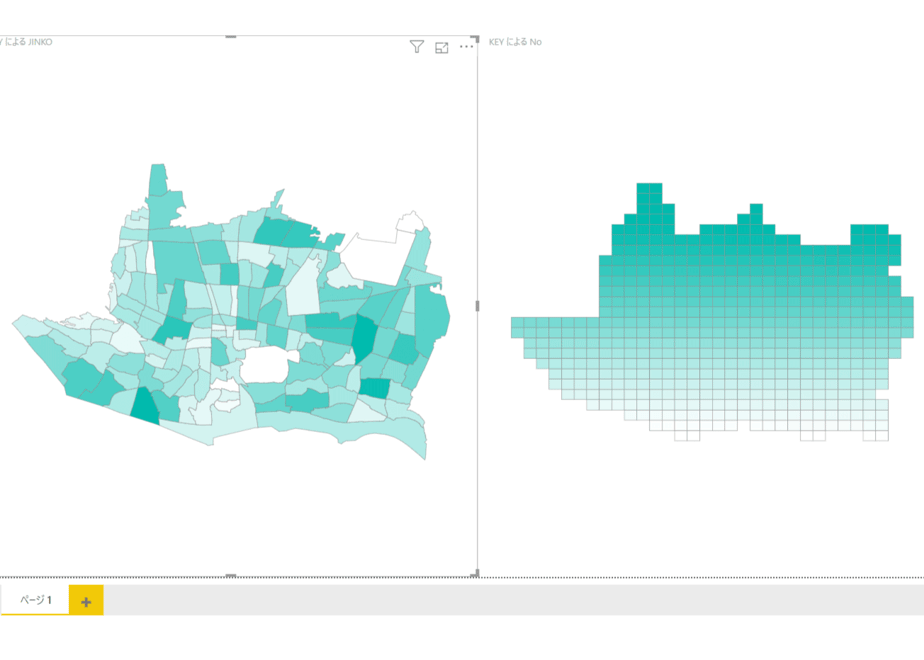Viewport: 924px width, 660px height.
Task: Click the top-center resize handle of the map visual
Action: (x=231, y=37)
